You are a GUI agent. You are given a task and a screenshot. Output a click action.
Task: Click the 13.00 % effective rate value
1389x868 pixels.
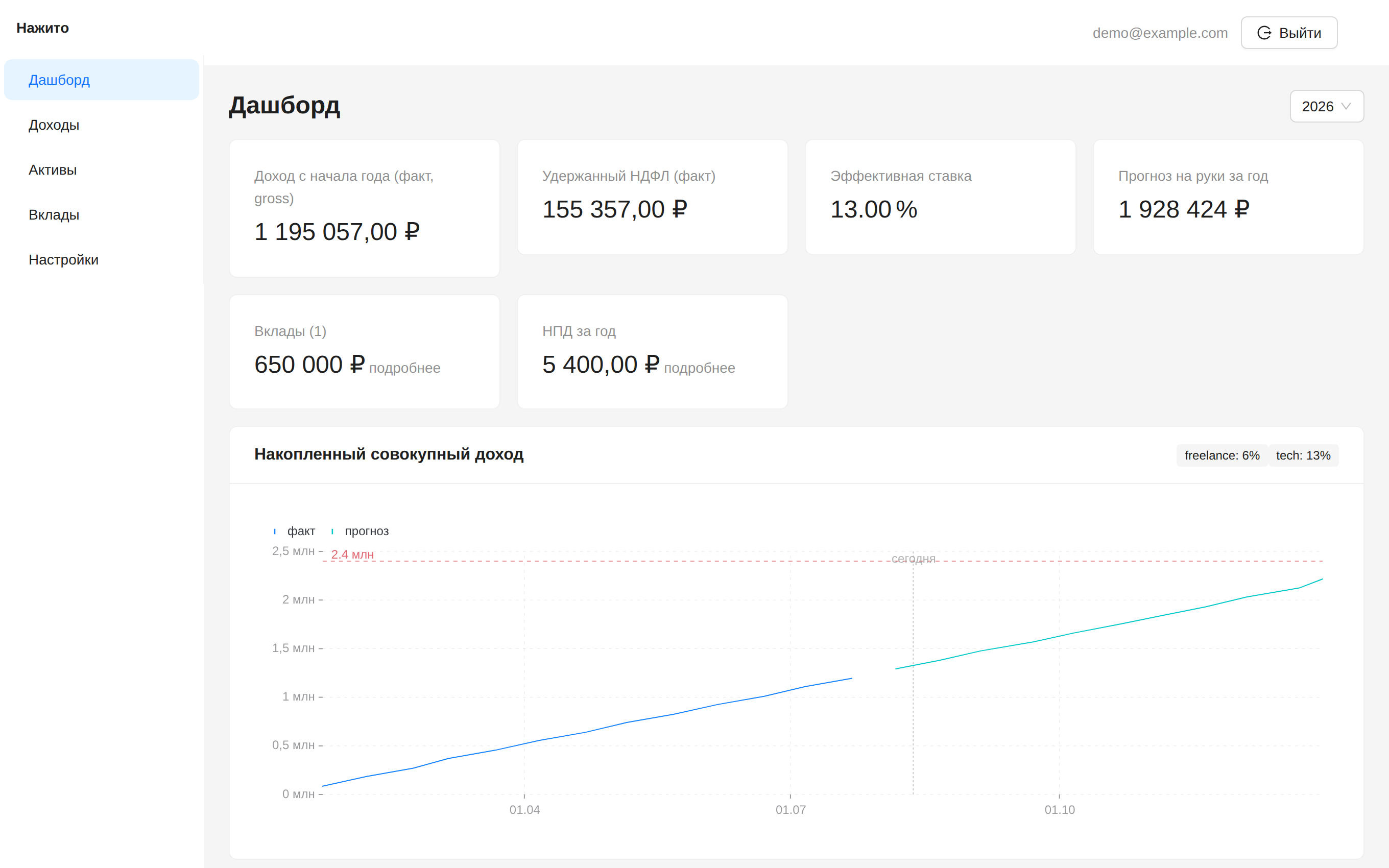(x=874, y=209)
